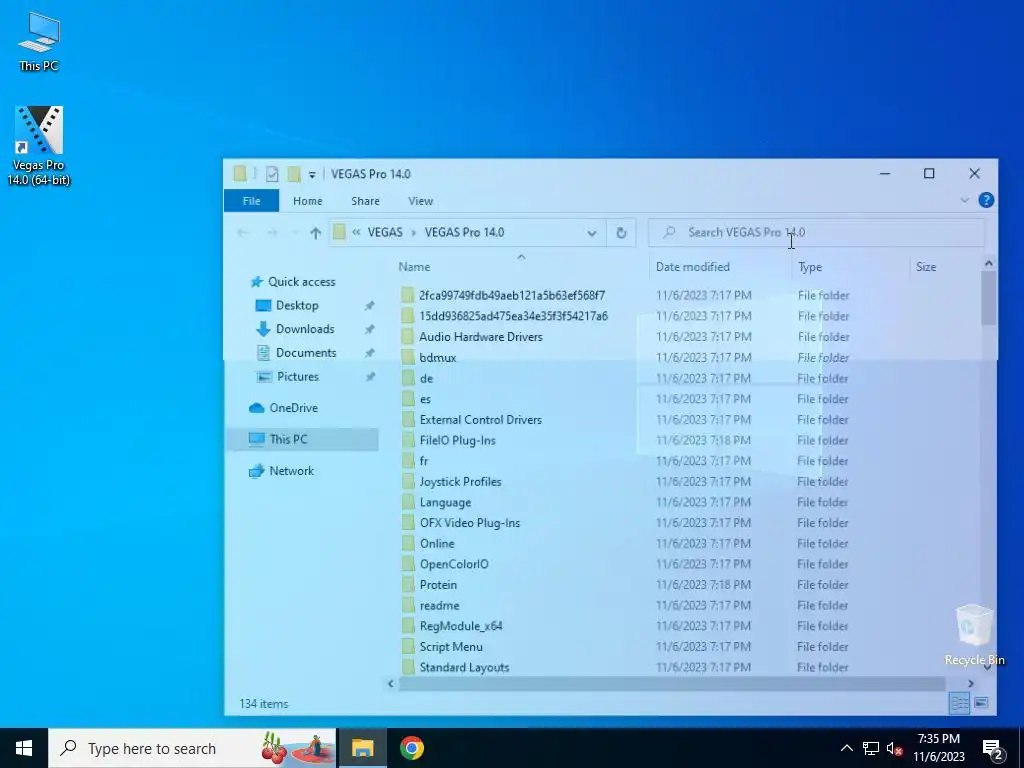Open the Action Center notifications icon
This screenshot has height=768, width=1024.
pos(992,748)
